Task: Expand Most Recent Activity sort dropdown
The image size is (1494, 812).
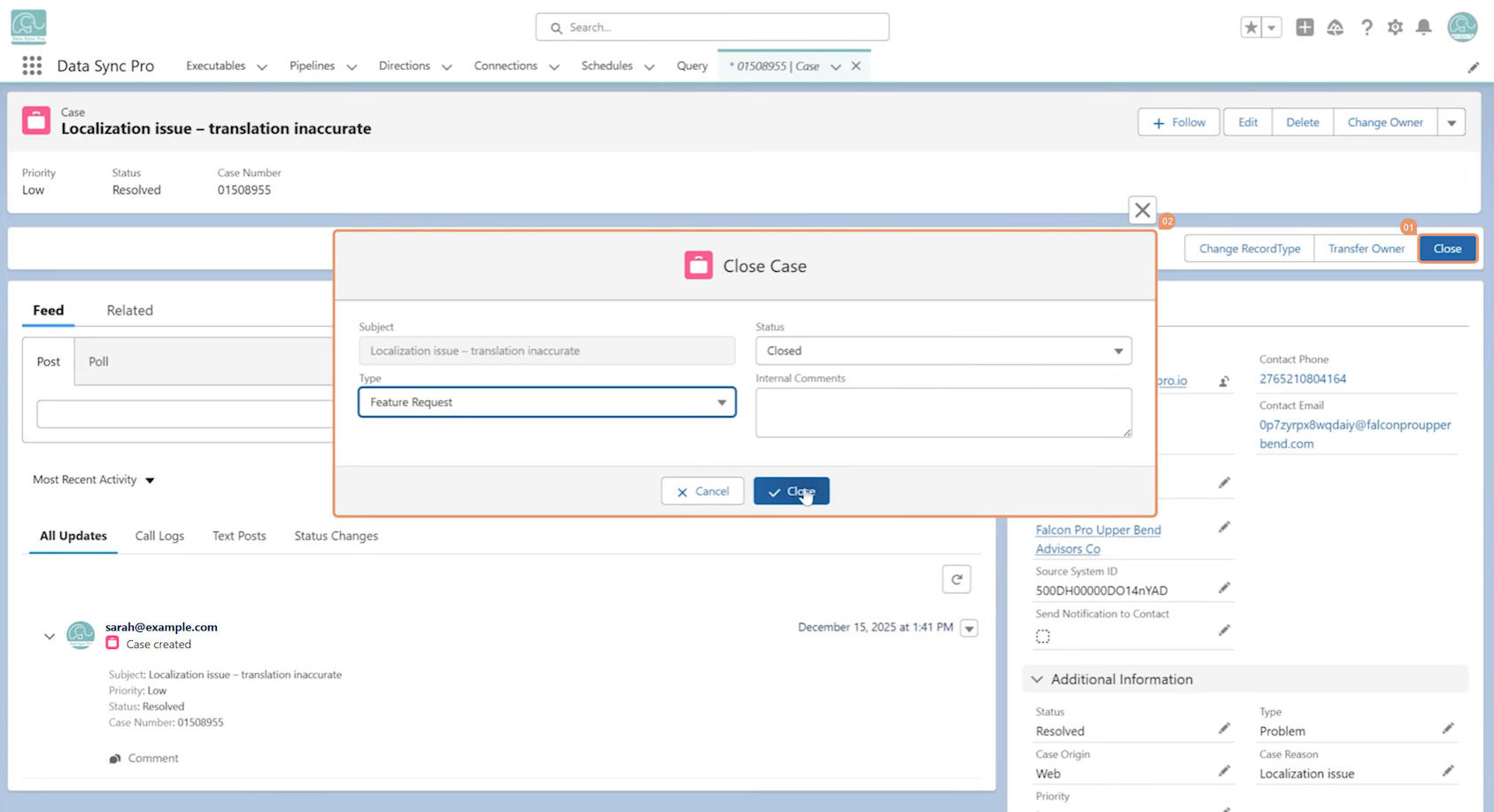Action: [94, 480]
